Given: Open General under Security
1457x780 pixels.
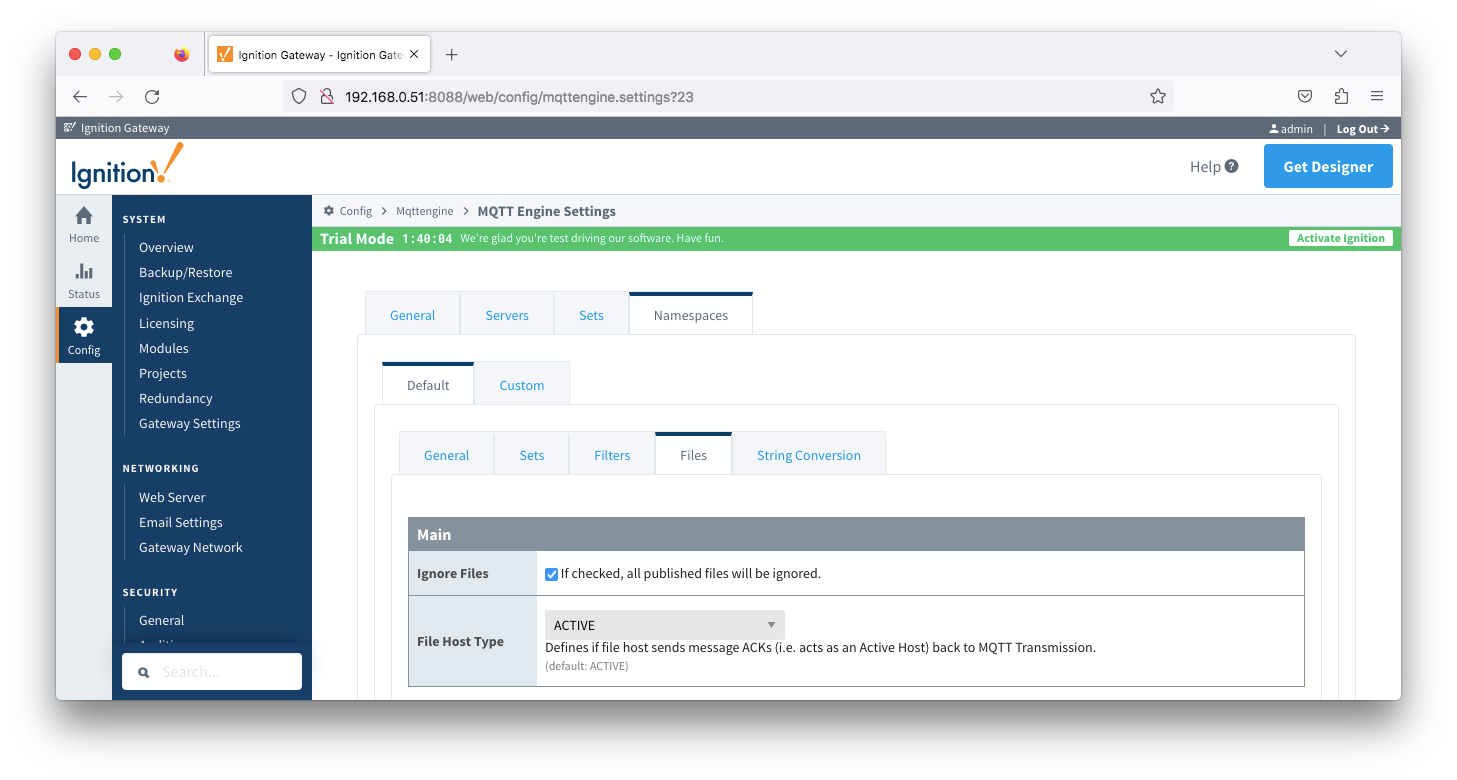Looking at the screenshot, I should point(162,620).
